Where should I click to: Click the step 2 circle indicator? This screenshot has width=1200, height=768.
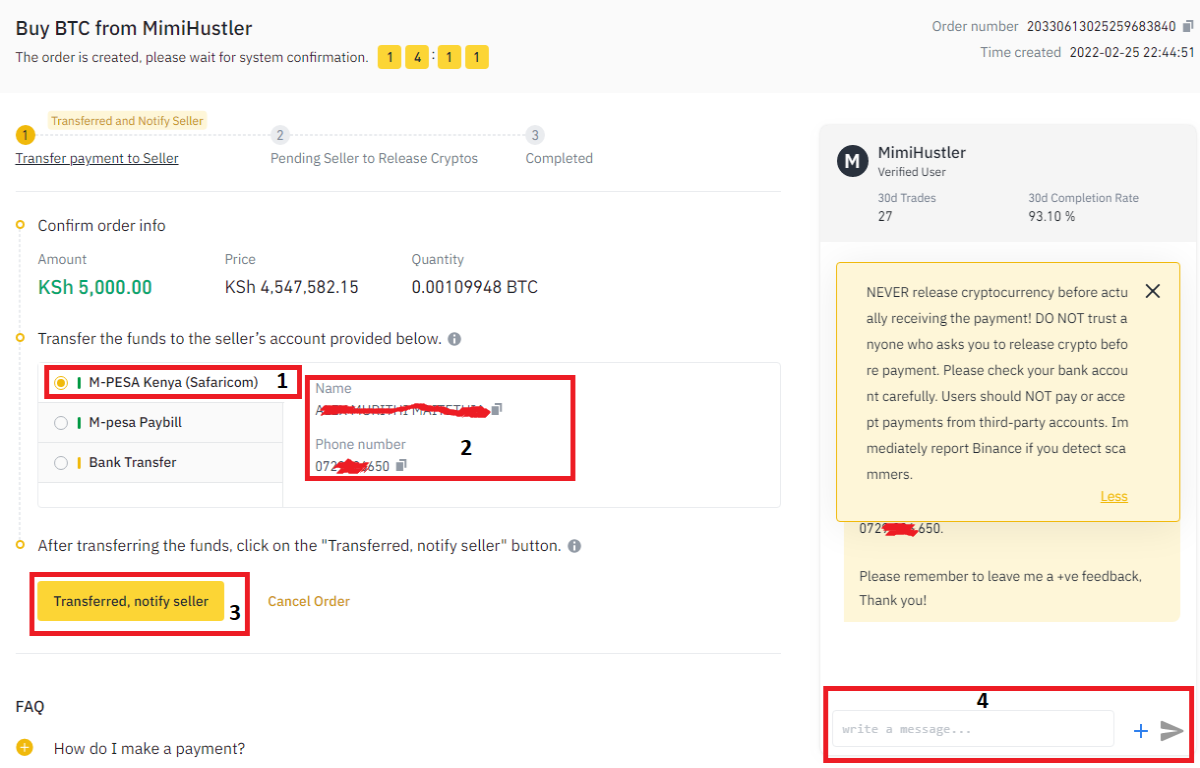[x=280, y=135]
